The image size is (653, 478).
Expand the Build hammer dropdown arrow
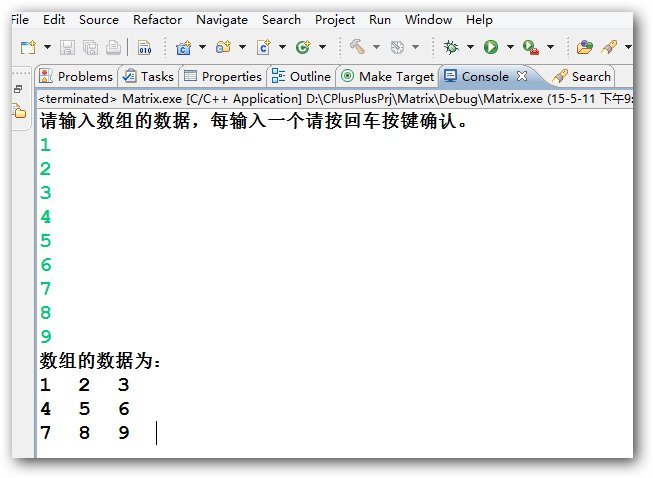(376, 47)
